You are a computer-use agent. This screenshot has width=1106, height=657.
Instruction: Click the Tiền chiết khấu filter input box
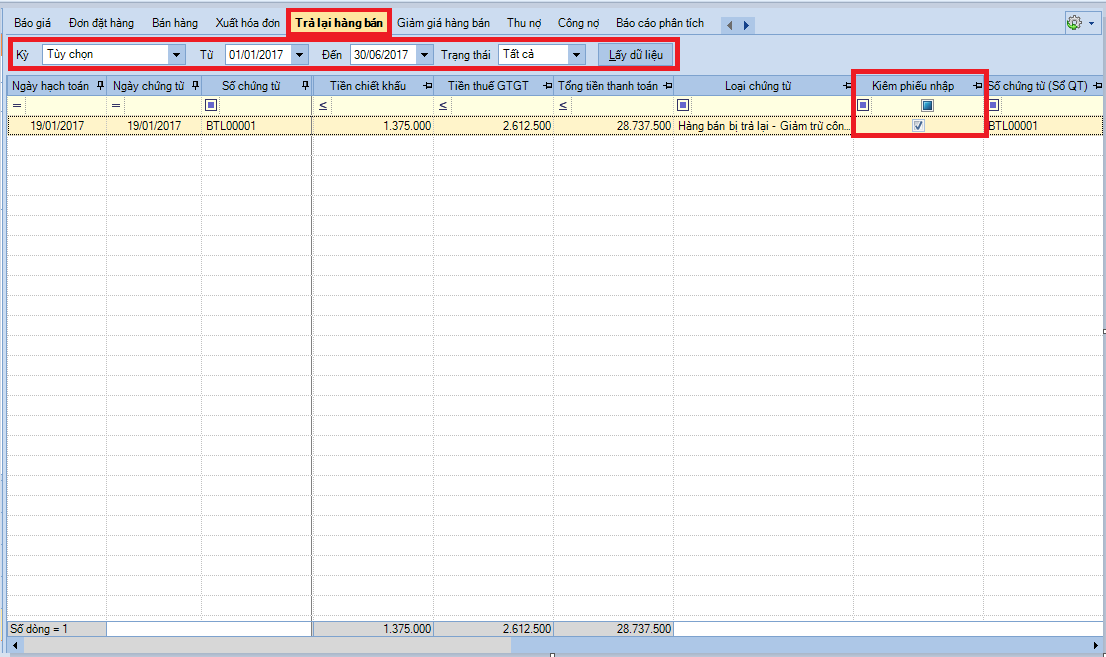pos(381,106)
